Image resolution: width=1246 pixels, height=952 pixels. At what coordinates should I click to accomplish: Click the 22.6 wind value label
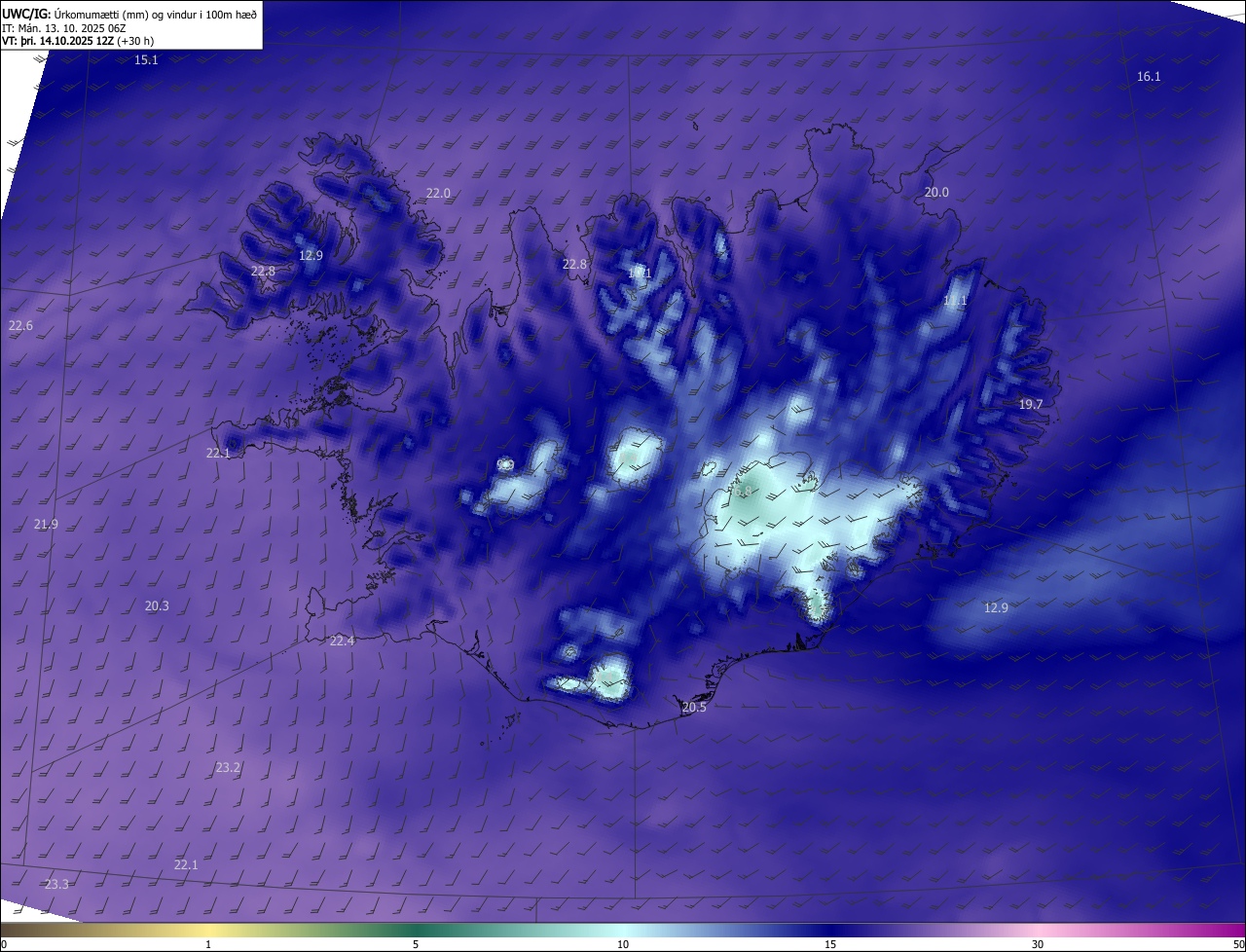[x=20, y=326]
